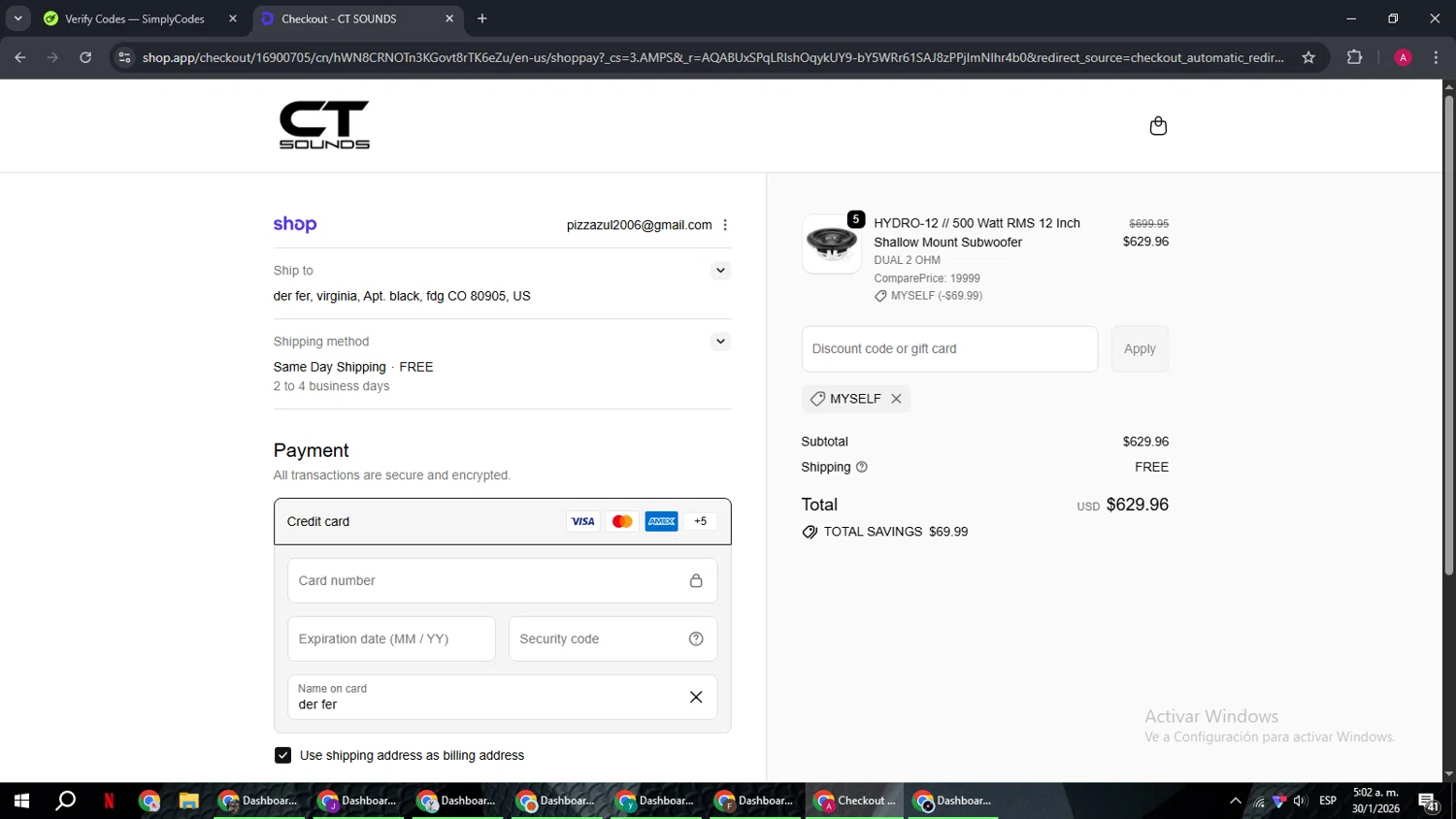1456x819 pixels.
Task: Open the tab search dropdown arrow
Action: click(x=17, y=18)
